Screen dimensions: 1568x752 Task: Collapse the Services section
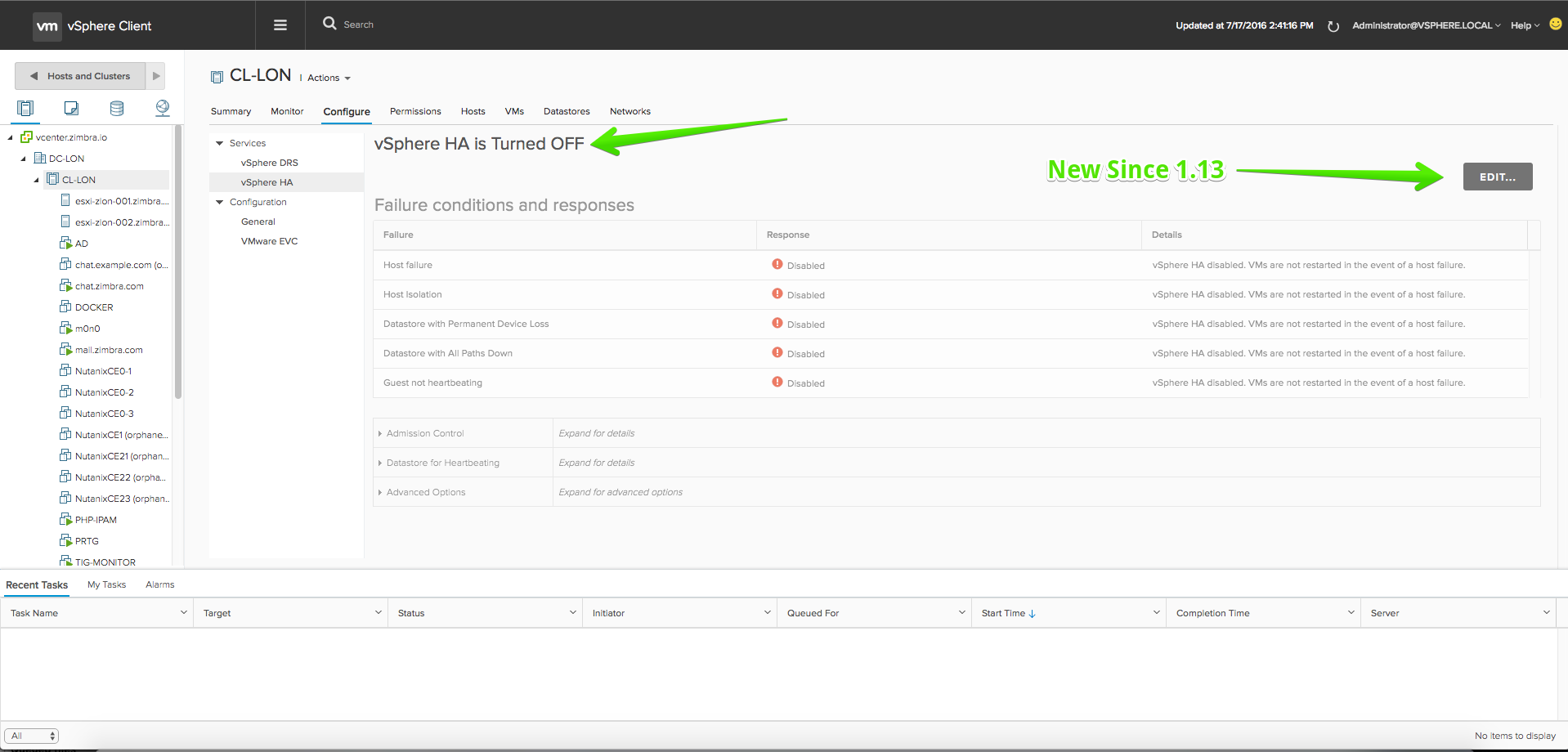pyautogui.click(x=219, y=143)
